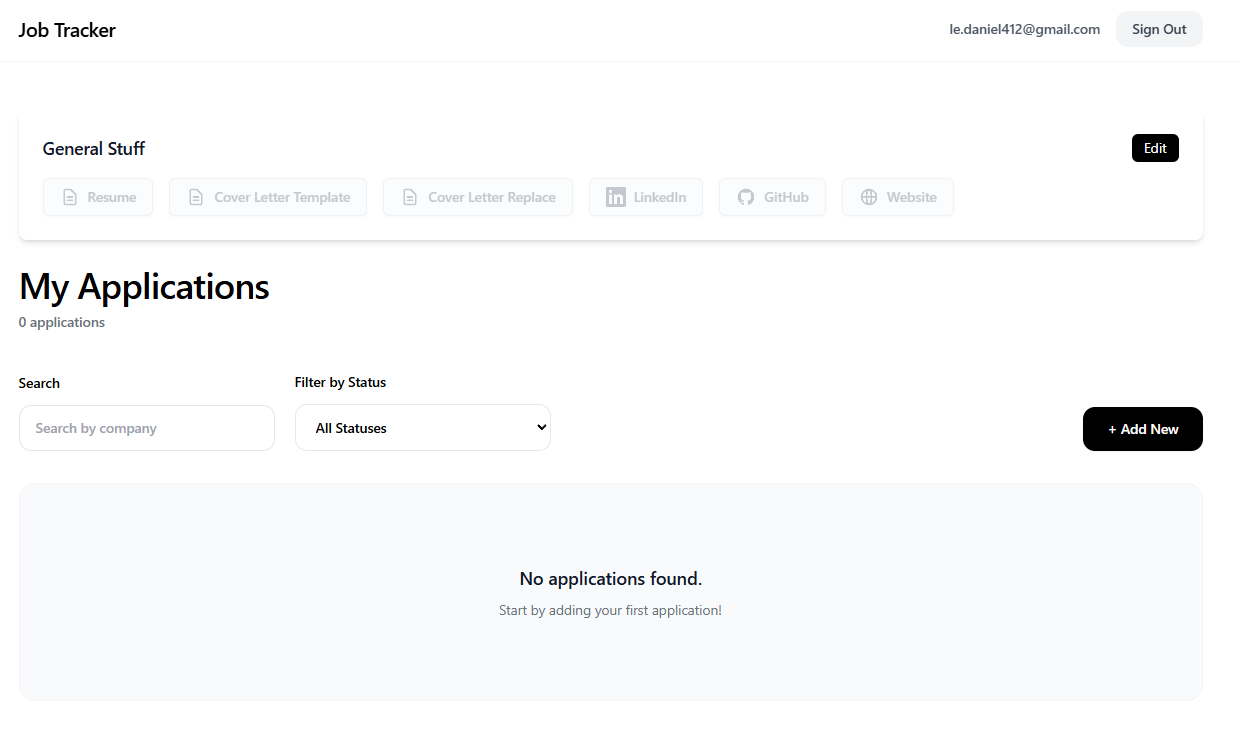Click the + Add New button
This screenshot has height=735, width=1240.
tap(1142, 429)
